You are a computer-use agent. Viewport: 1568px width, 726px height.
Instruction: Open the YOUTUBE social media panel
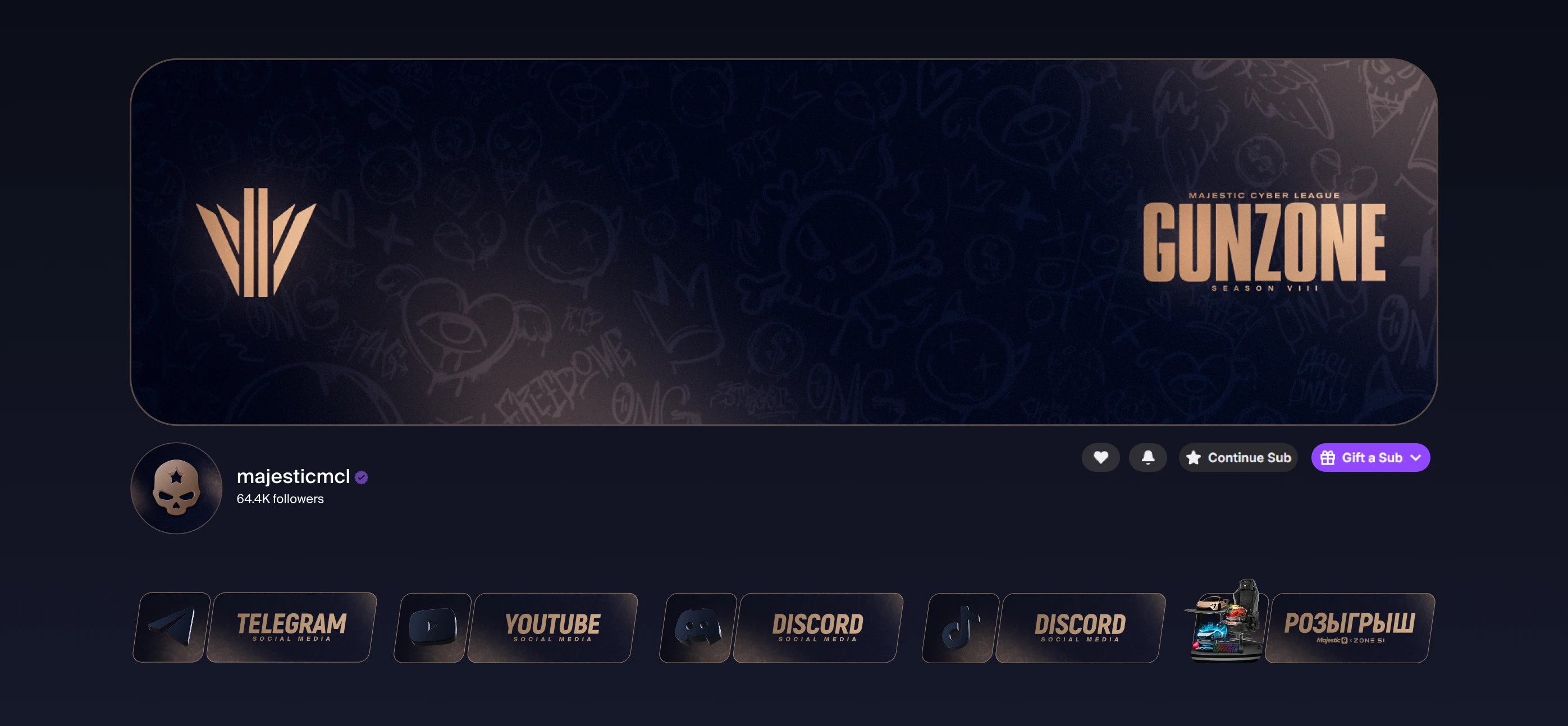click(552, 627)
